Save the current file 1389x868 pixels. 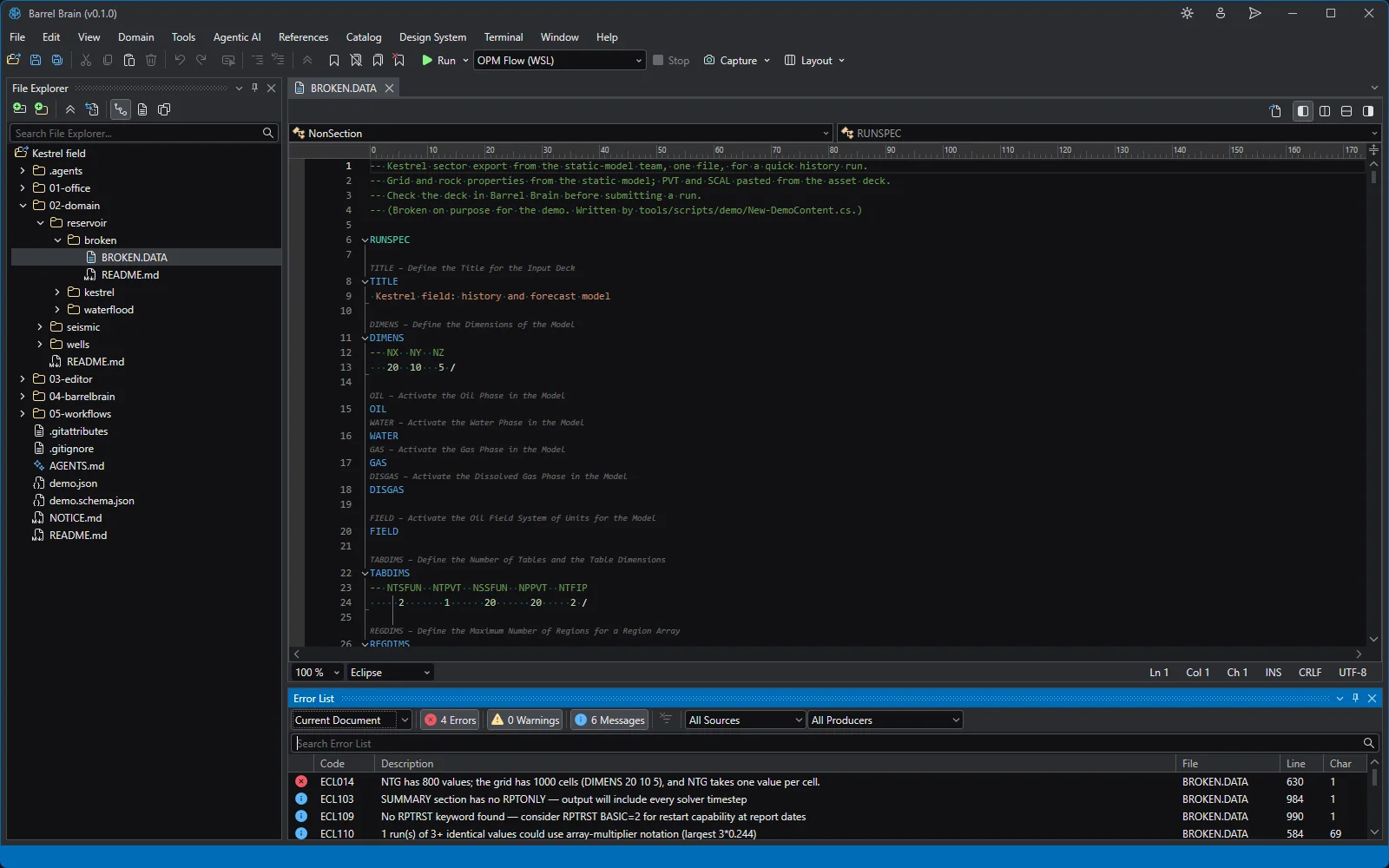[36, 60]
